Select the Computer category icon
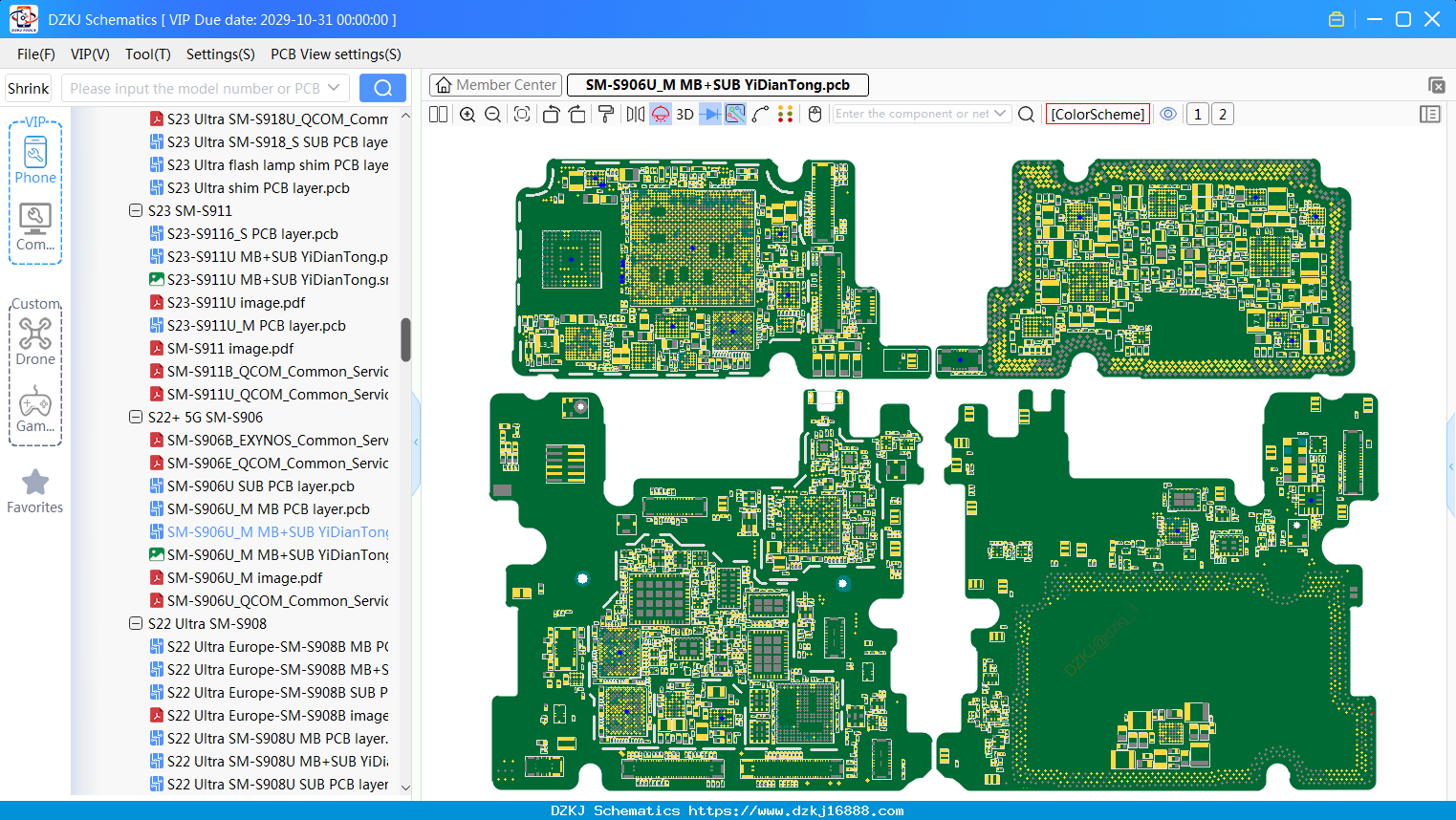The height and width of the screenshot is (820, 1456). pos(35,227)
